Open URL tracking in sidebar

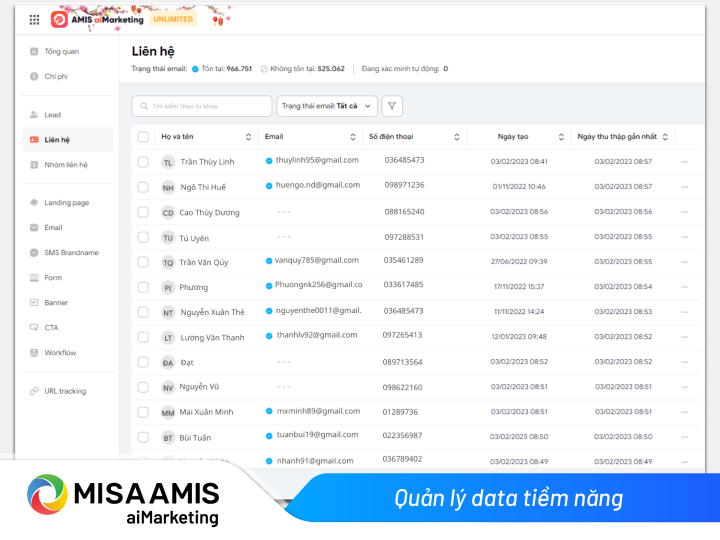67,391
